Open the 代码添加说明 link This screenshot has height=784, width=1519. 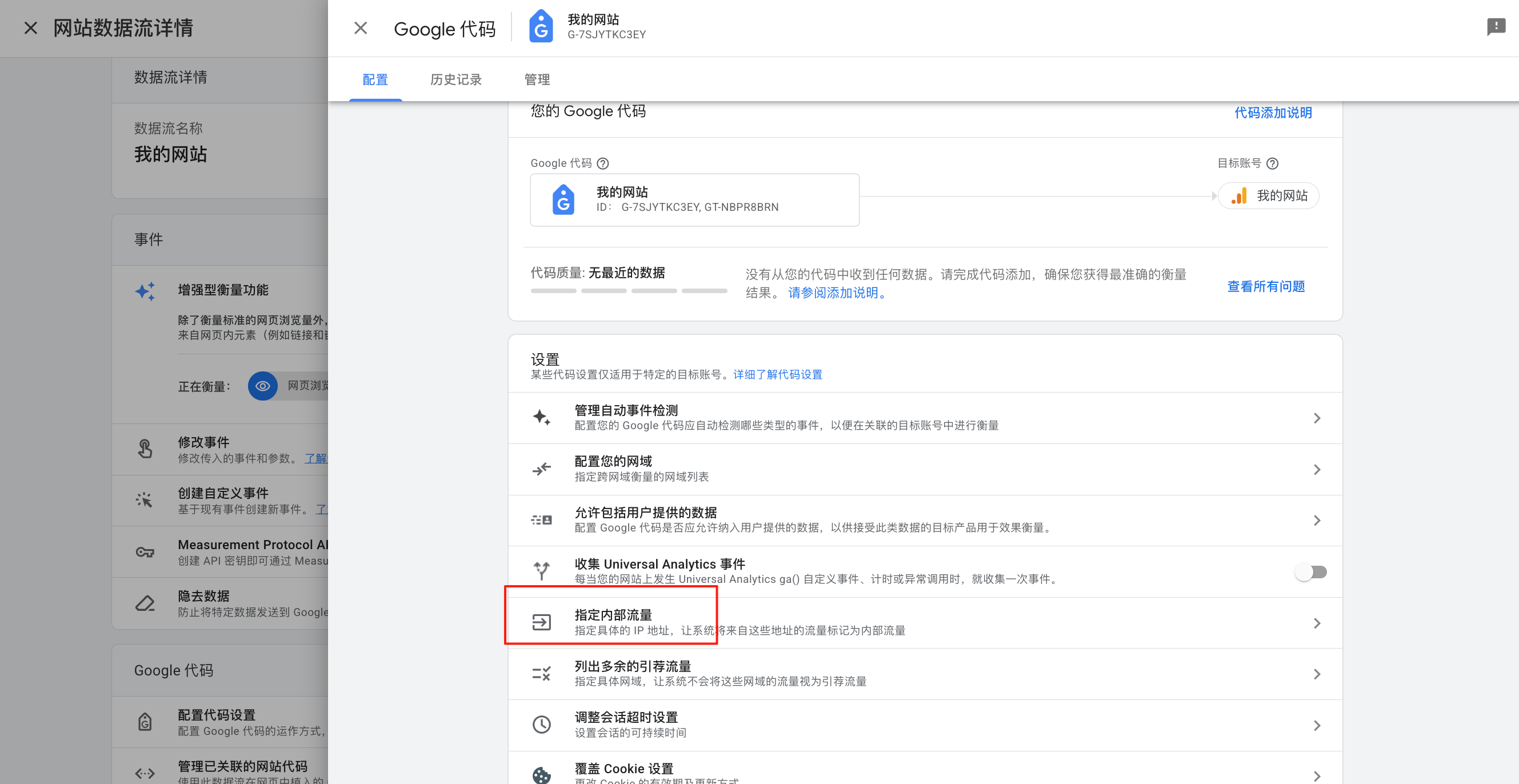point(1273,113)
